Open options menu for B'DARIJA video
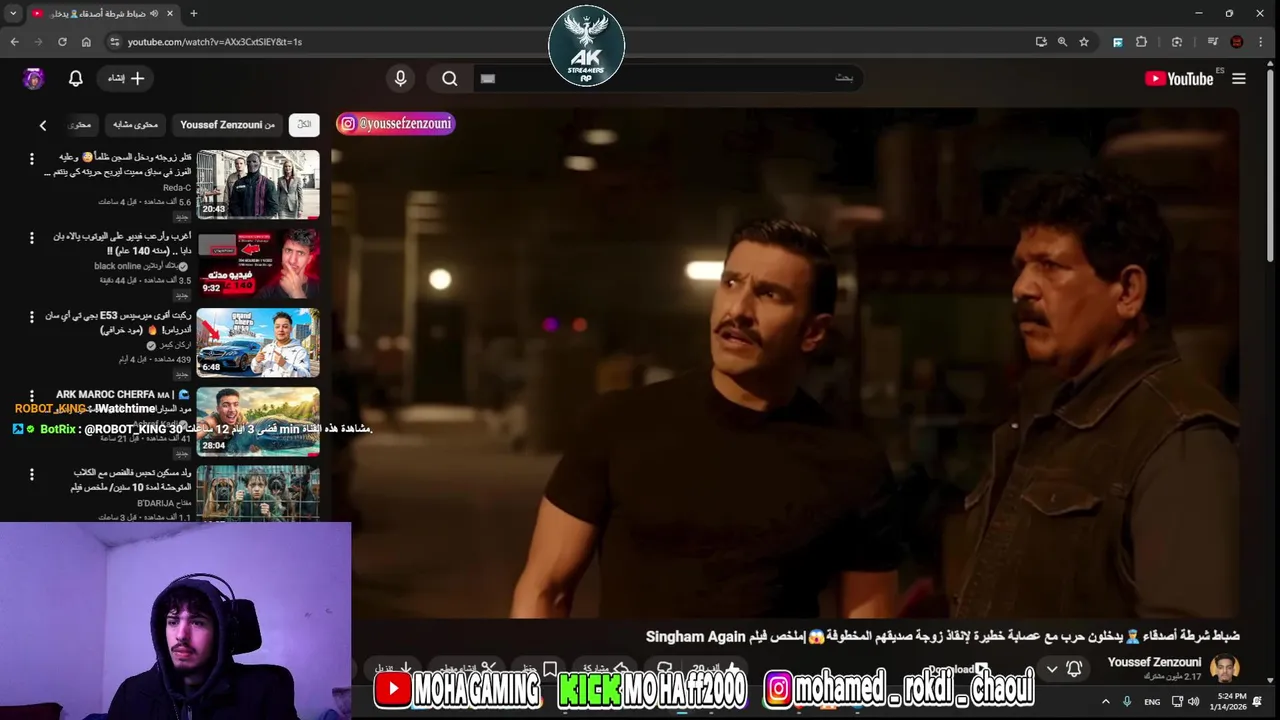 coord(31,475)
